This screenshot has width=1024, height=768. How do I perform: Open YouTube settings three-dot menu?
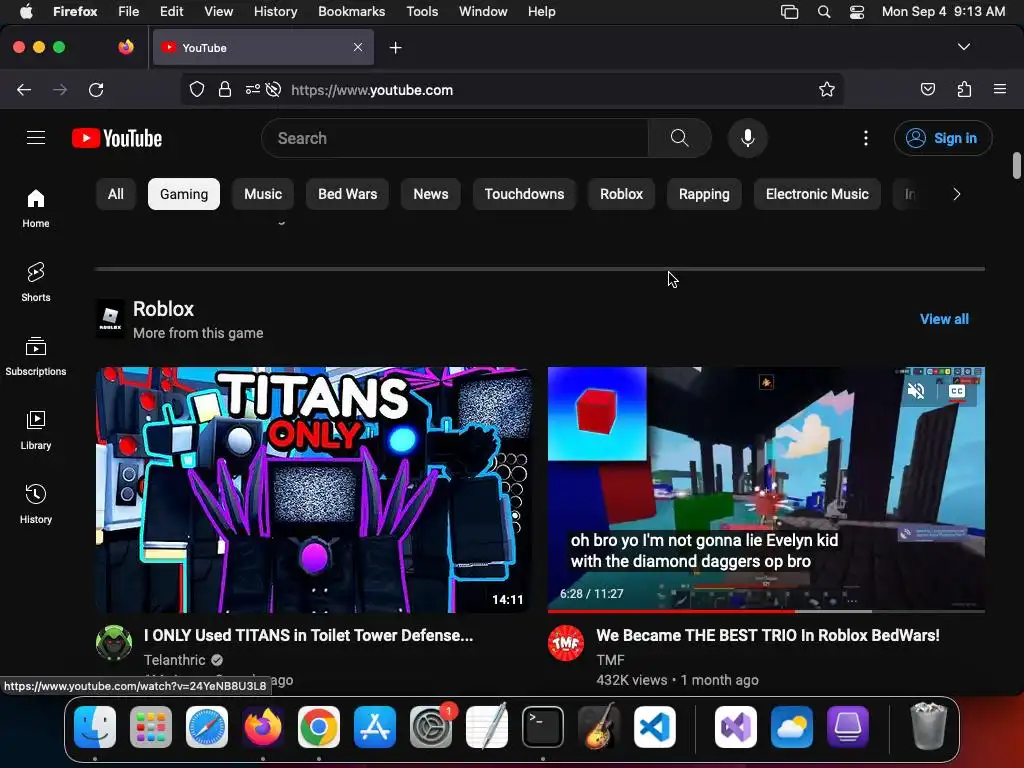(x=866, y=138)
